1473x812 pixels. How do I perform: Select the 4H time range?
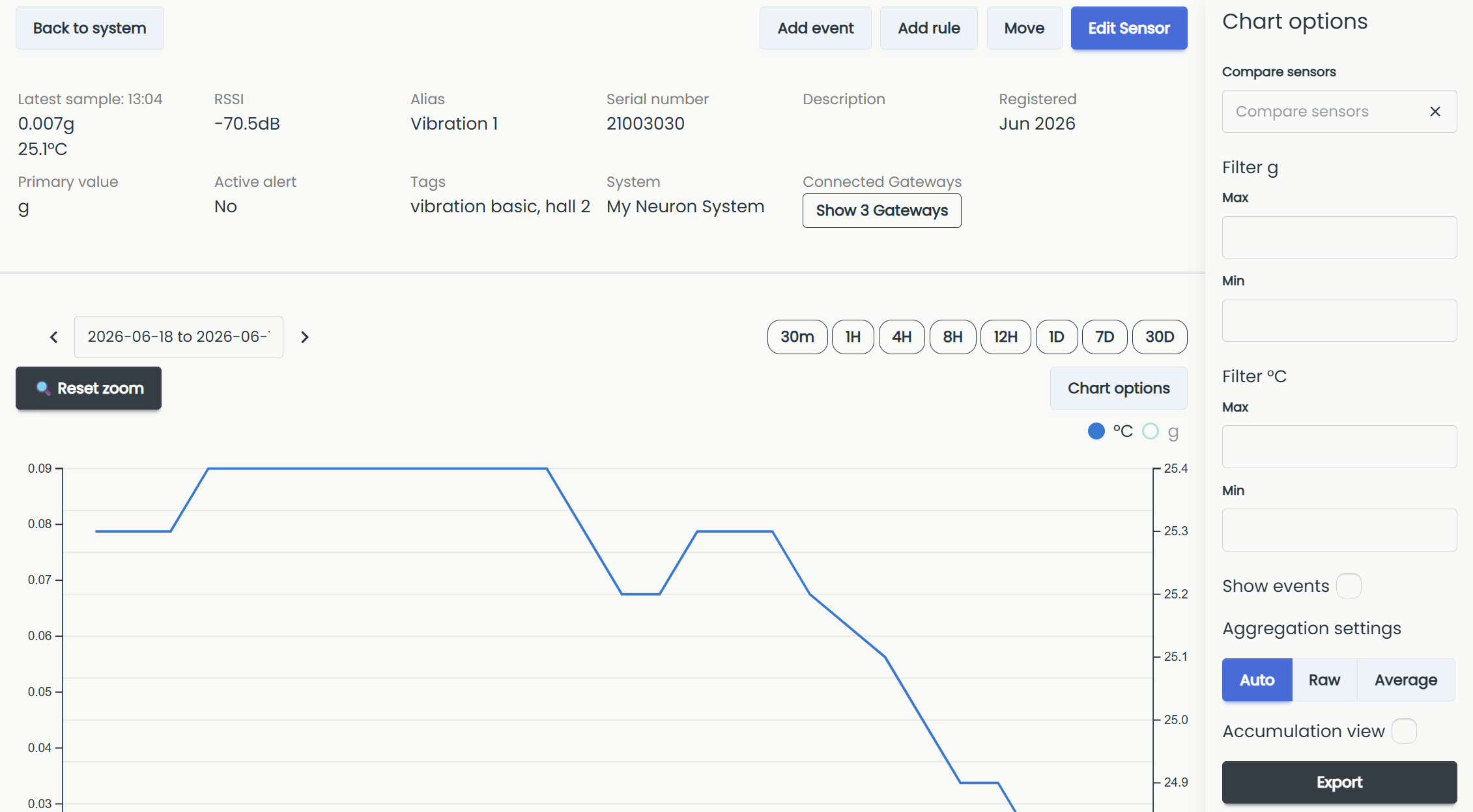pos(902,337)
